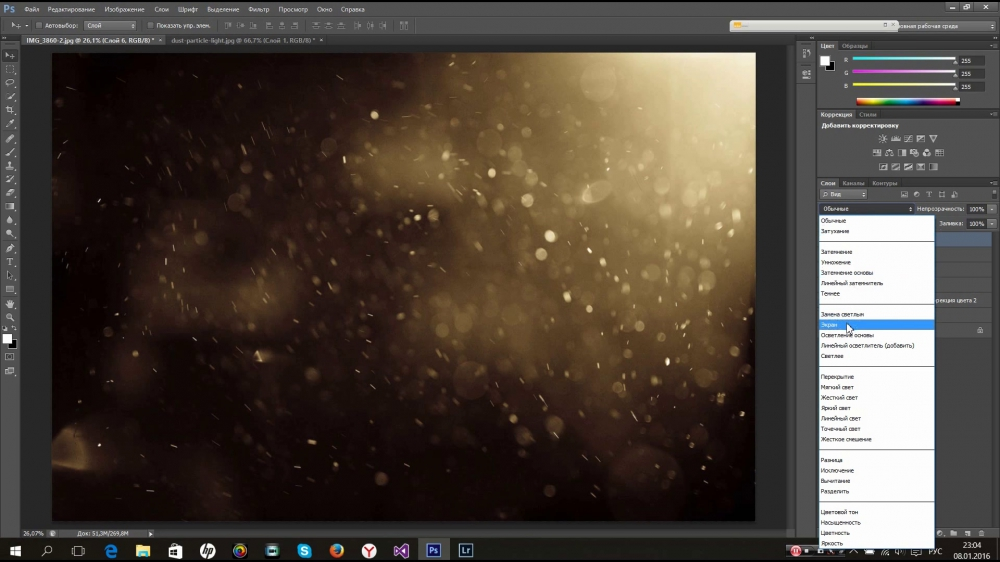Open the Слой auto-select dropdown
1000x562 pixels.
pos(108,25)
